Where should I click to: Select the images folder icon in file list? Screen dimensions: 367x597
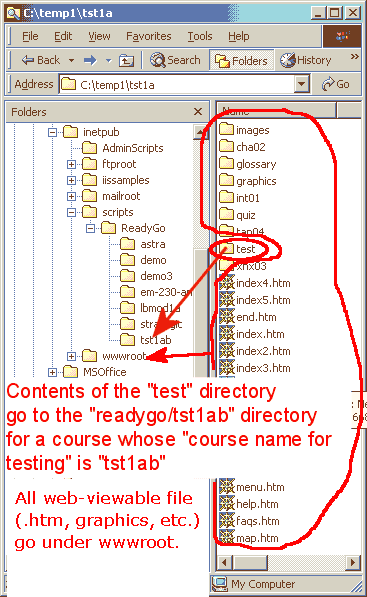pos(227,129)
